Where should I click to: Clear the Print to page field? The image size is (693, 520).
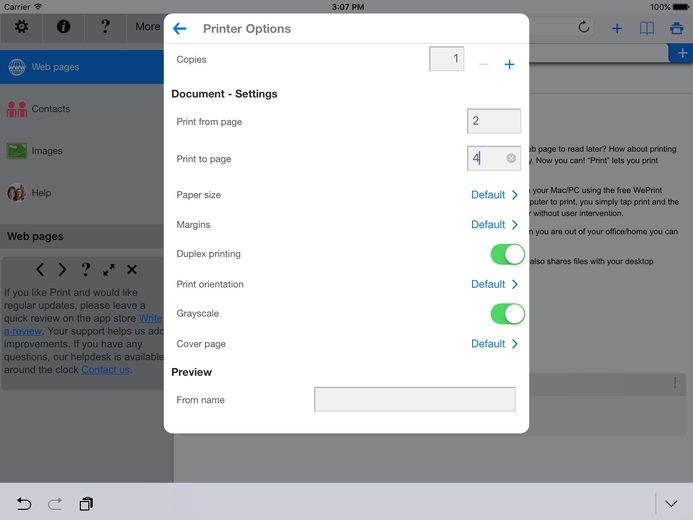511,158
